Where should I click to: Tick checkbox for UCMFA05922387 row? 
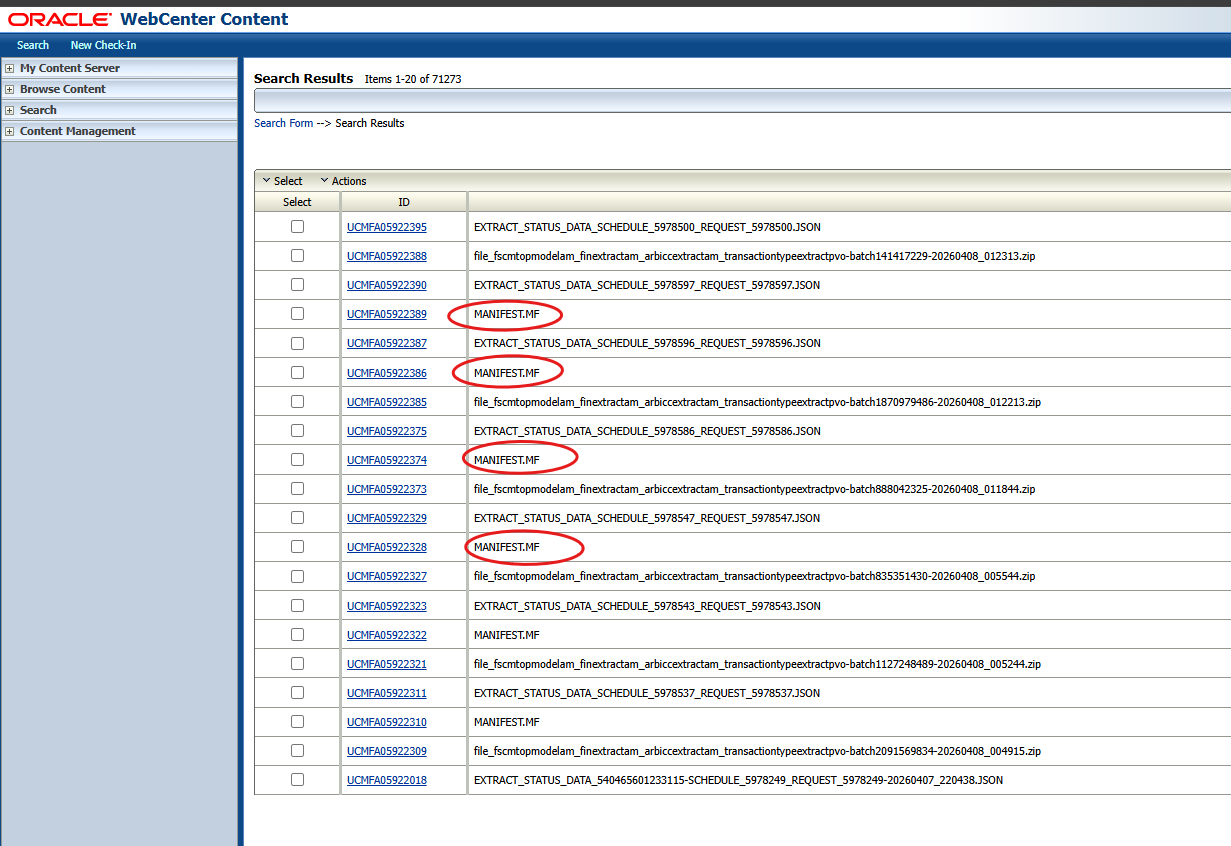(297, 343)
